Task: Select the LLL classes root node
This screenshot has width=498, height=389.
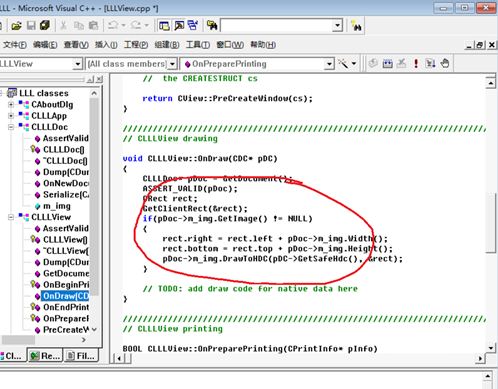Action: point(44,93)
